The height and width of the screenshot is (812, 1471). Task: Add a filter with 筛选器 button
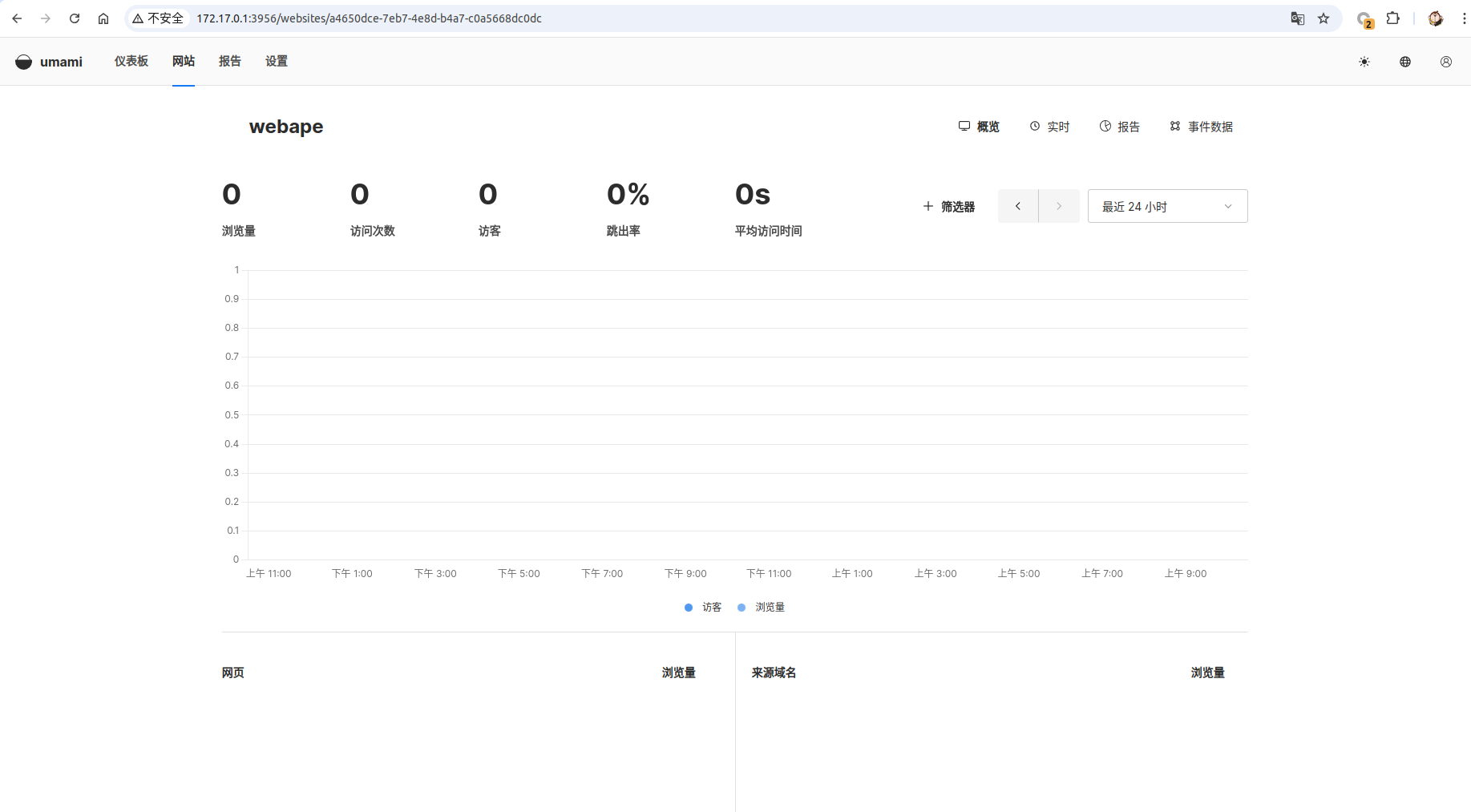pos(948,206)
